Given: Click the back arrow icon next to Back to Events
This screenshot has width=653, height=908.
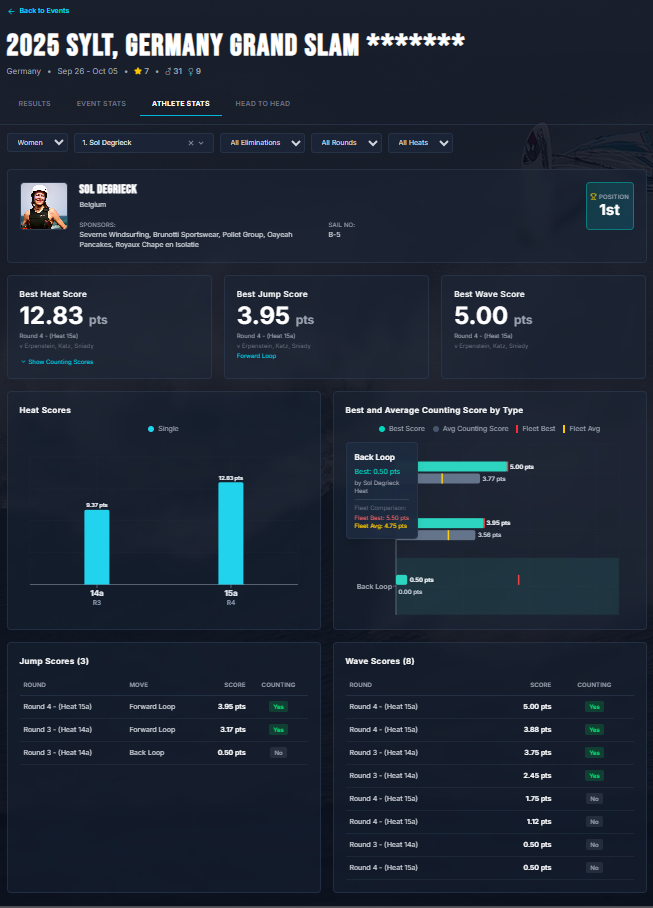Looking at the screenshot, I should 11,11.
